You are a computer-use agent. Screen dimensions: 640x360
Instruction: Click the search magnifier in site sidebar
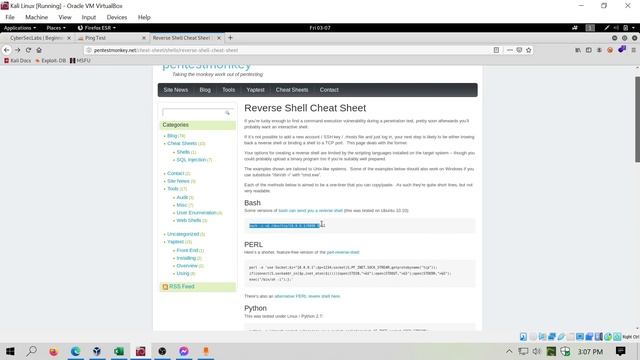pyautogui.click(x=227, y=112)
